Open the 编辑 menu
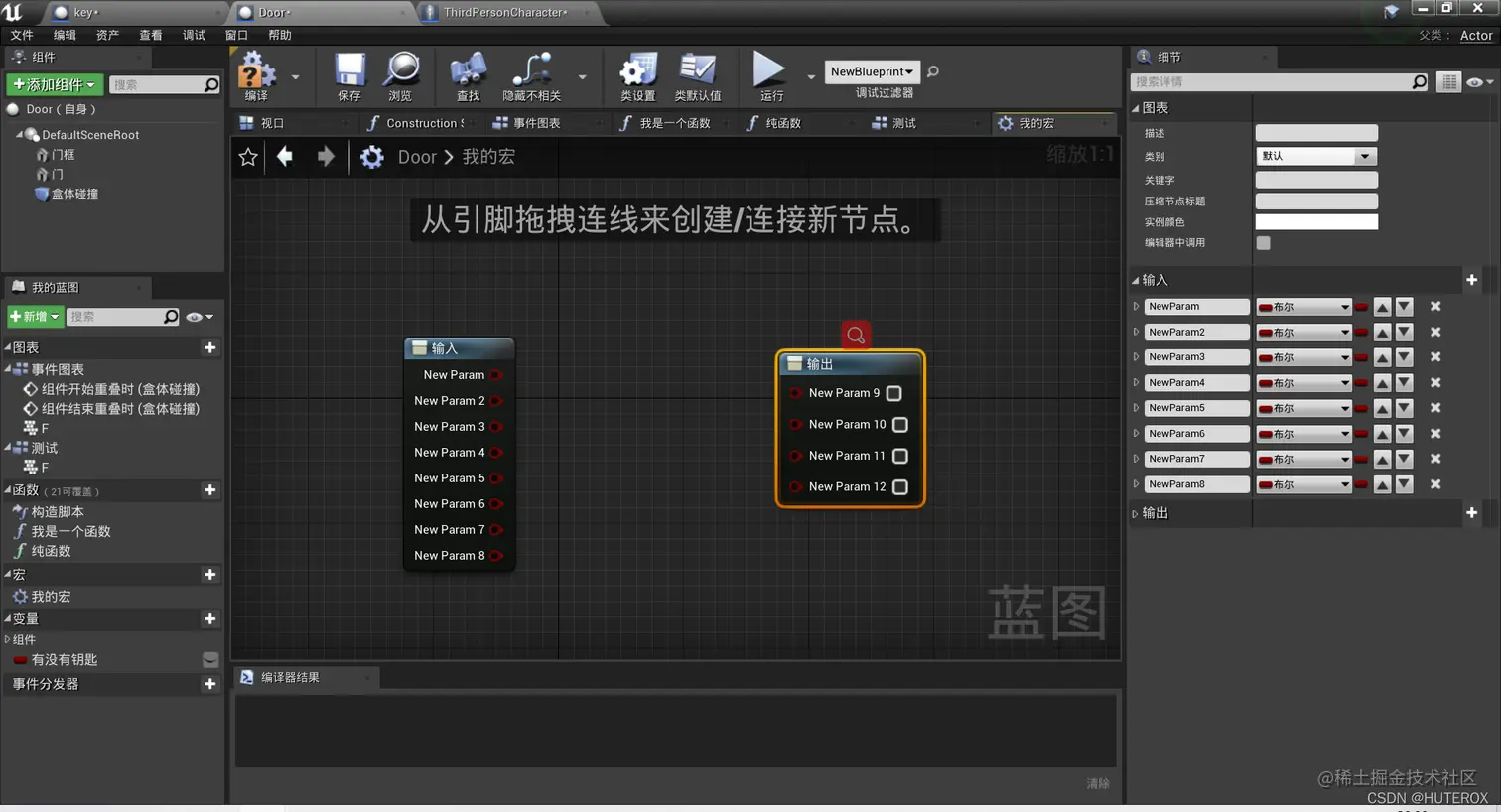This screenshot has width=1501, height=812. (x=65, y=35)
